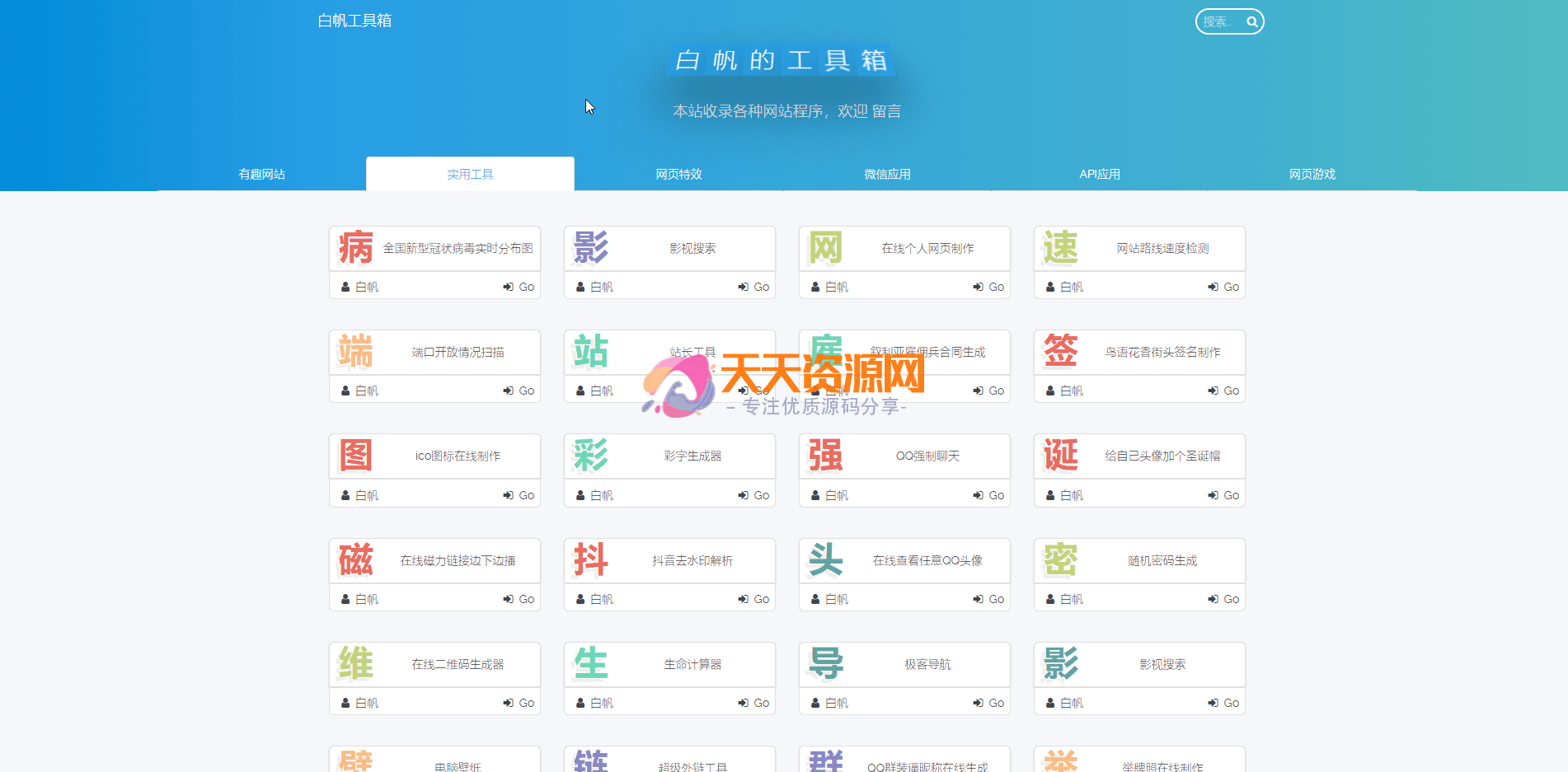Open the 白帆工具箱 site title link
Viewport: 1568px width, 772px height.
(354, 21)
